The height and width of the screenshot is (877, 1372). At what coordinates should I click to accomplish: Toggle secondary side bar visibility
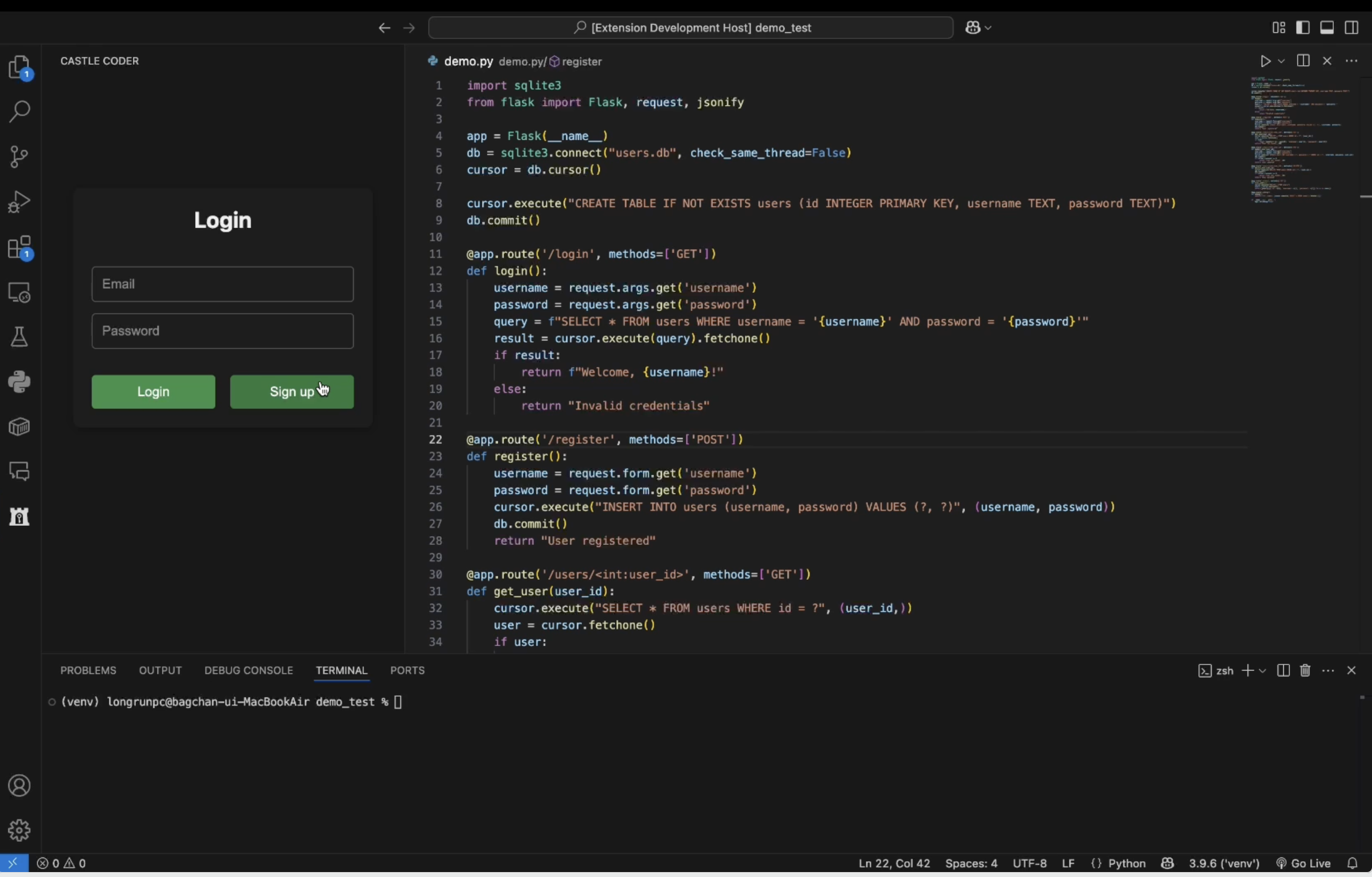point(1351,28)
